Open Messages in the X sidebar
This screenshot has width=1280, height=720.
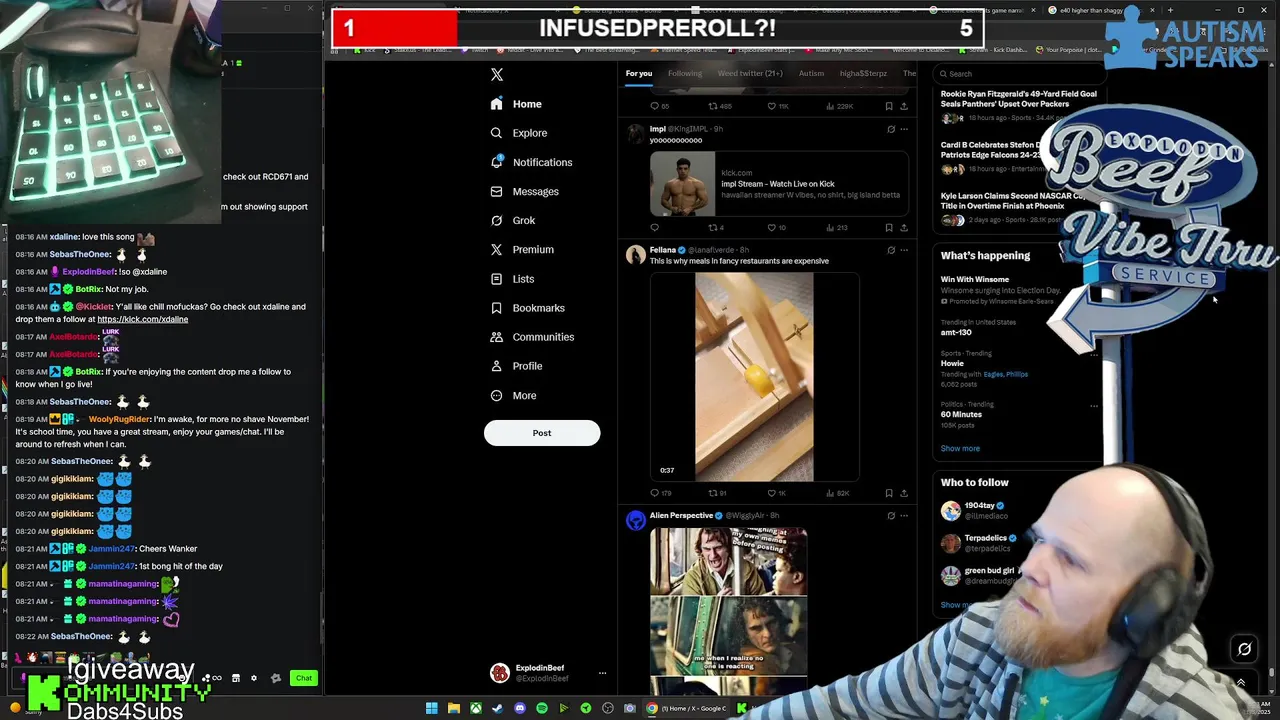[524, 191]
